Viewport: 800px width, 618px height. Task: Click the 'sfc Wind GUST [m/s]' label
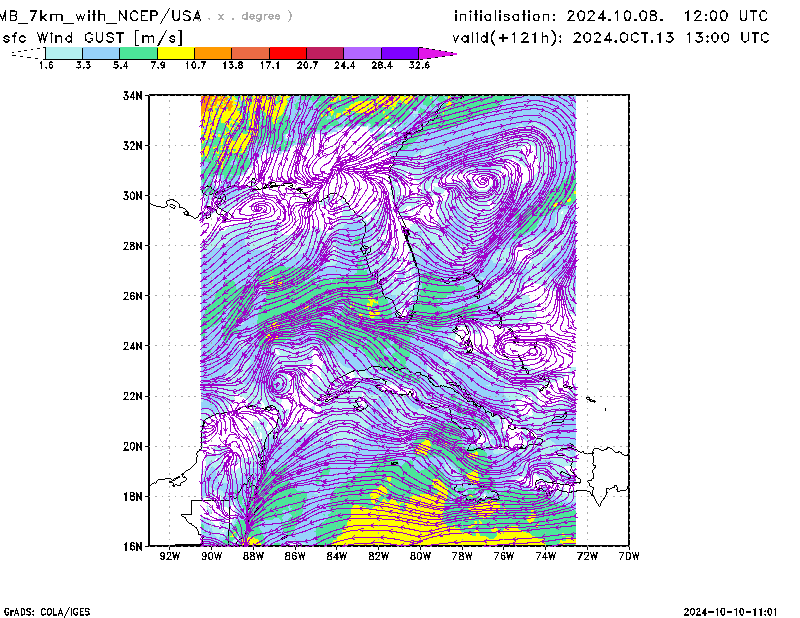pos(92,38)
